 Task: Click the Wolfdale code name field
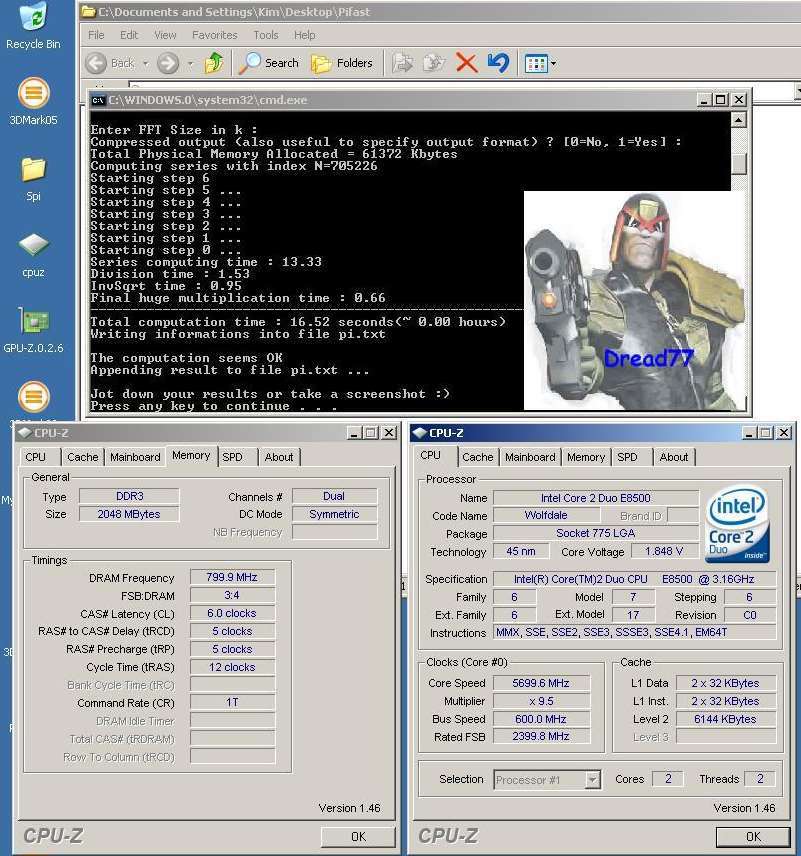pos(546,515)
